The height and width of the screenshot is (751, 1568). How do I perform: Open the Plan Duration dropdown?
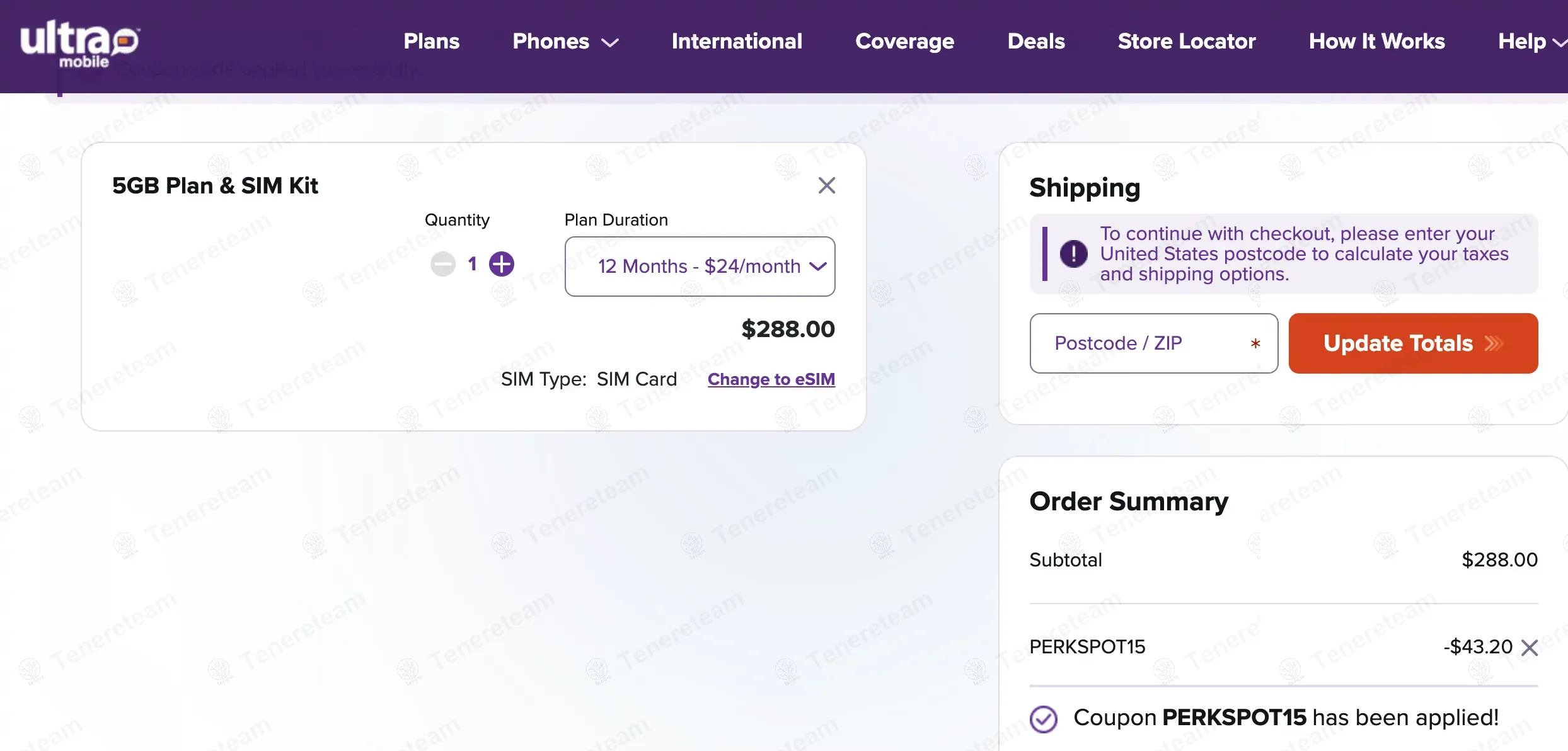pyautogui.click(x=700, y=267)
